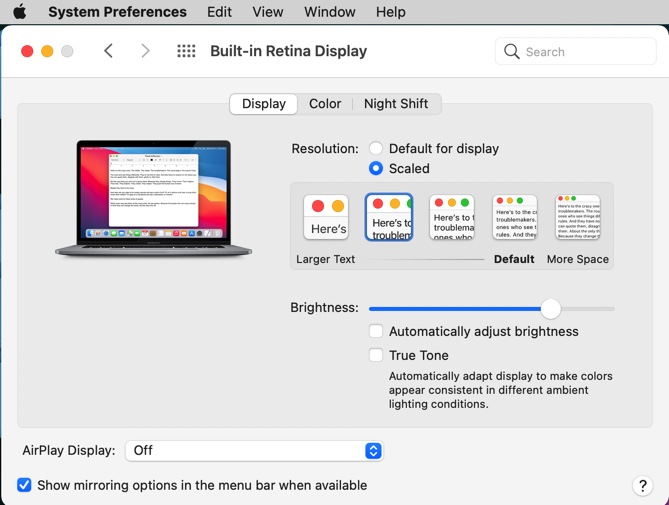
Task: Choose the Larger Text resolution thumbnail
Action: [x=326, y=217]
